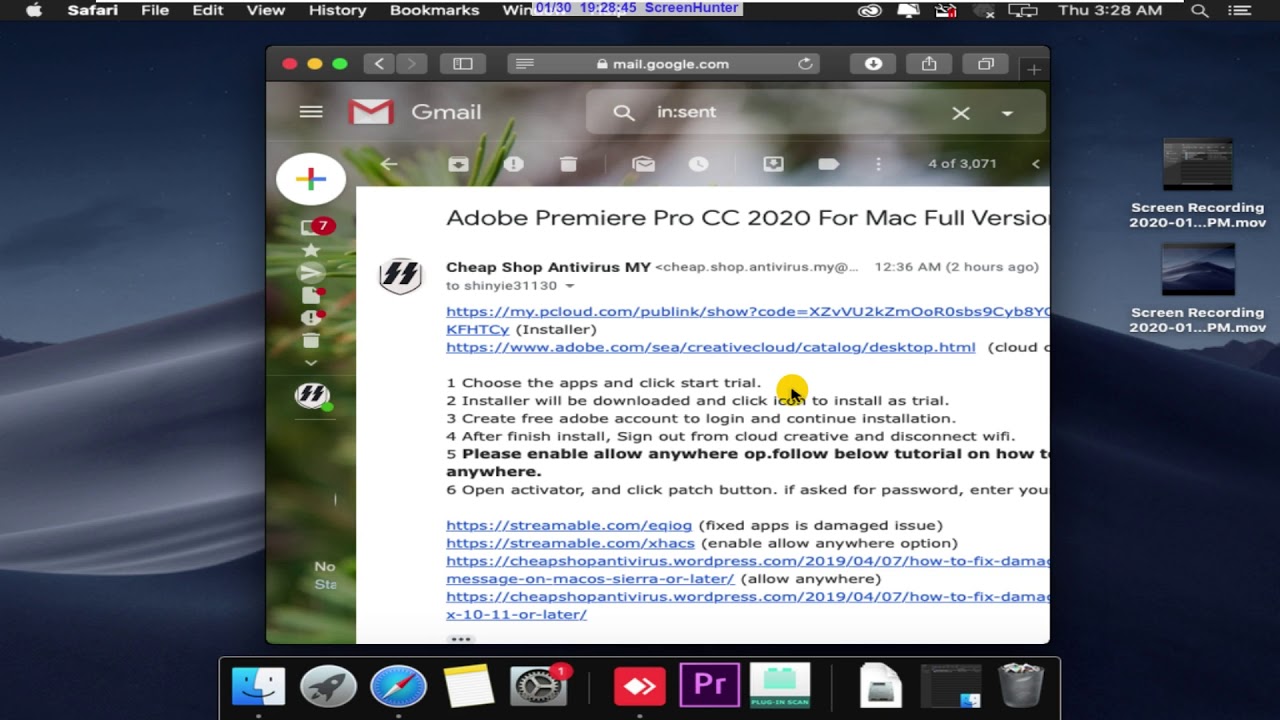Open Spam icon in Gmail sidebar
This screenshot has width=1280, height=720.
pyautogui.click(x=311, y=318)
